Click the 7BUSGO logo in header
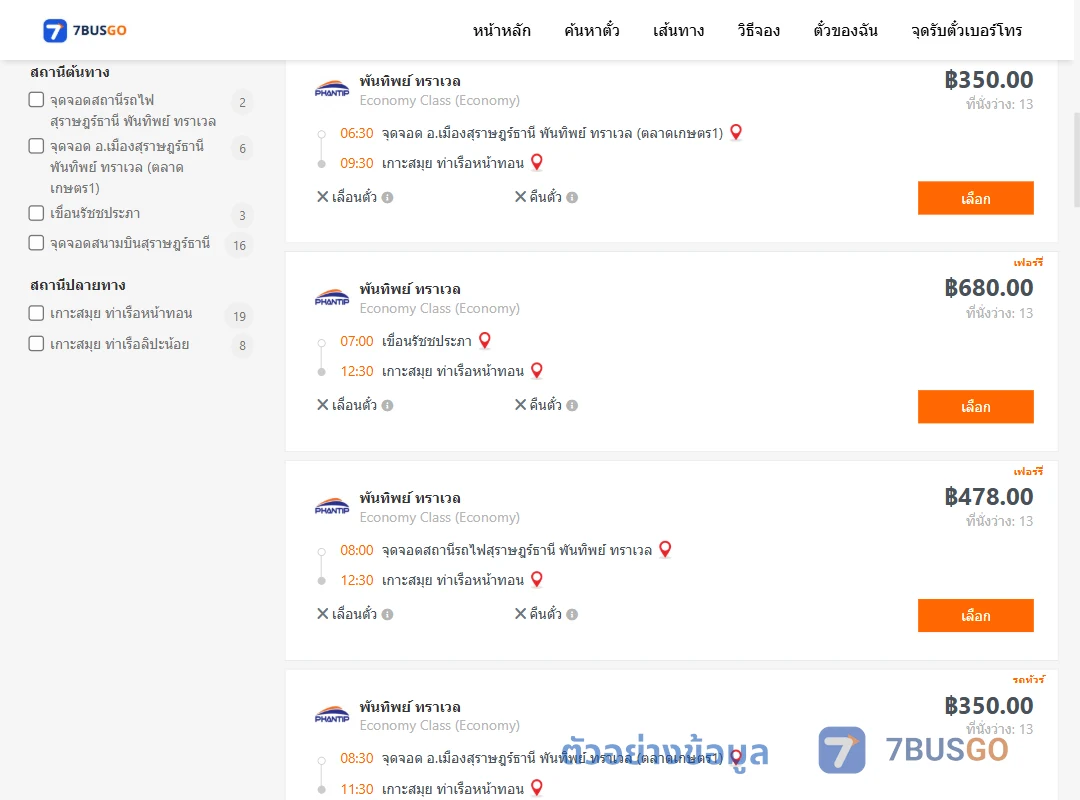The image size is (1080, 800). (85, 30)
